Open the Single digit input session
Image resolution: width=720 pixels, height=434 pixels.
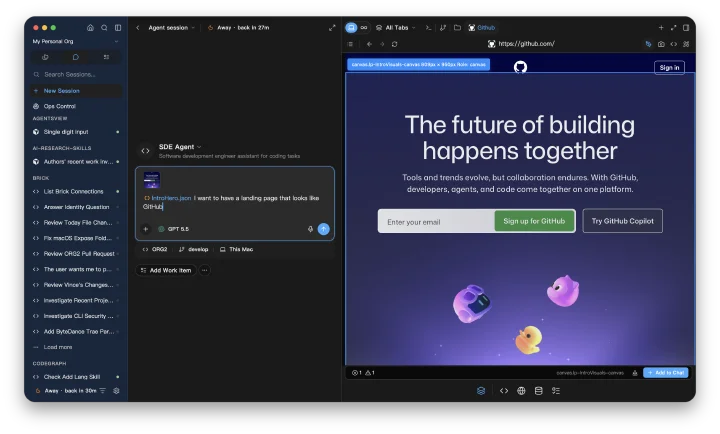(x=76, y=132)
